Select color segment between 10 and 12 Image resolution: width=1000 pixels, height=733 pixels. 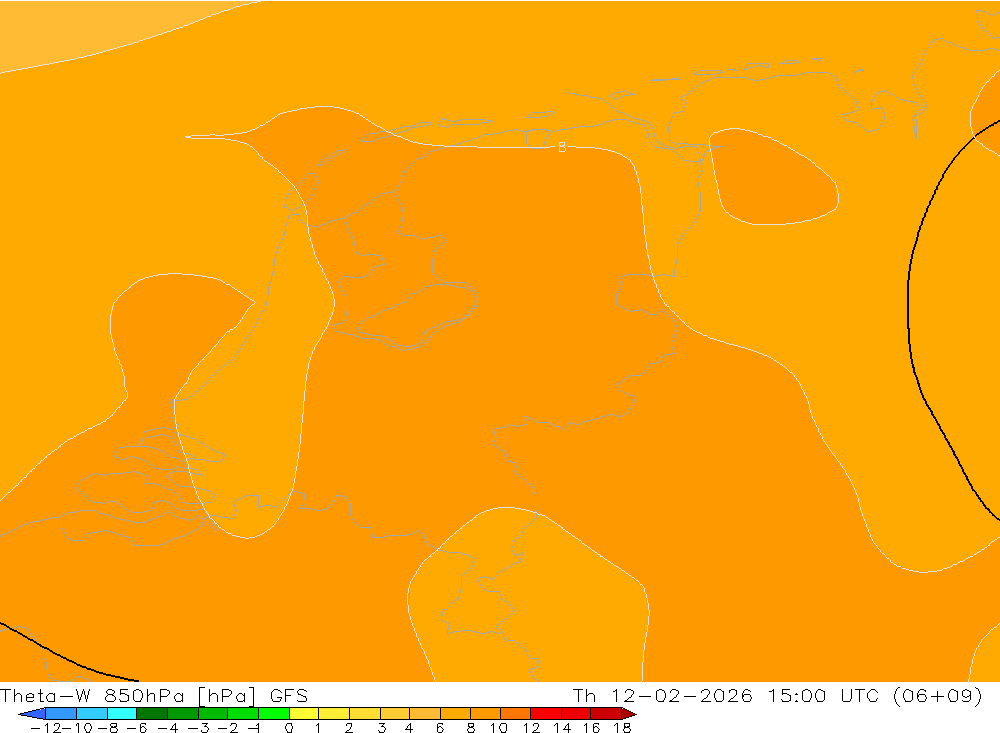(x=516, y=714)
